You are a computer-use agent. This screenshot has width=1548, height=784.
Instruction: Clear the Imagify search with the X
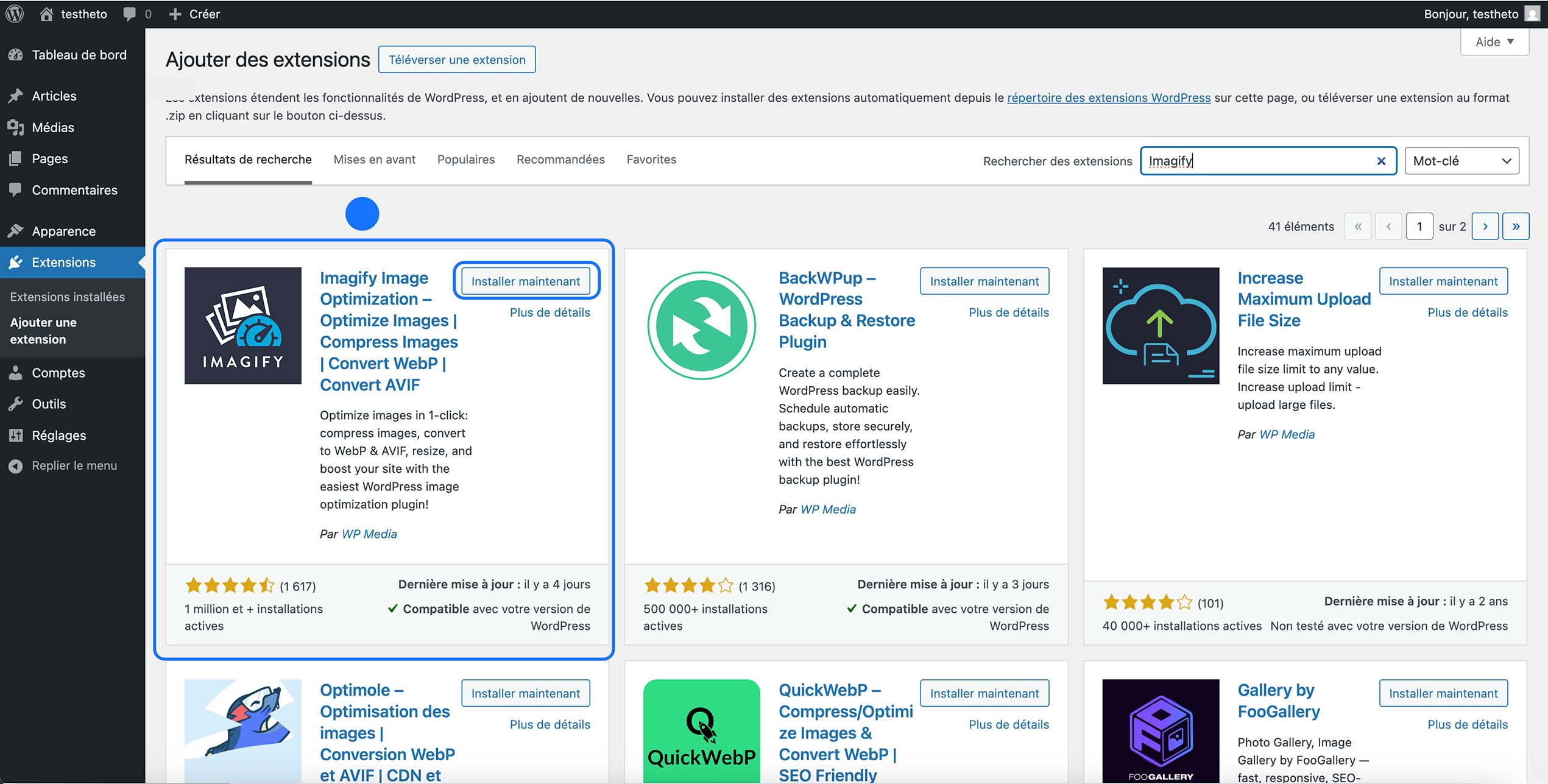[x=1380, y=160]
